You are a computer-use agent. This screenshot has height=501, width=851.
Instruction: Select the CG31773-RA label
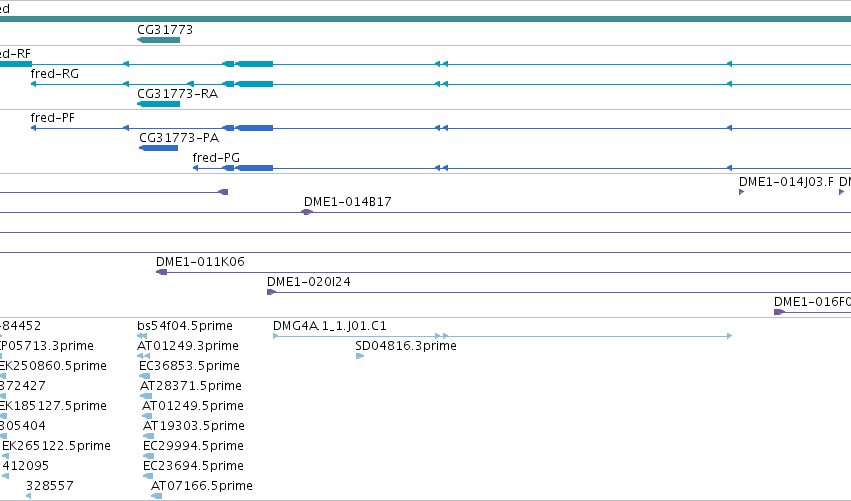pyautogui.click(x=177, y=93)
